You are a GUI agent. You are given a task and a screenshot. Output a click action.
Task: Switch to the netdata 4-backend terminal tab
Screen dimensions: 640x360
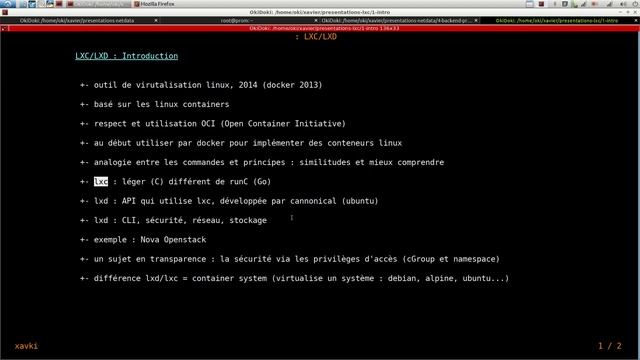[x=396, y=20]
